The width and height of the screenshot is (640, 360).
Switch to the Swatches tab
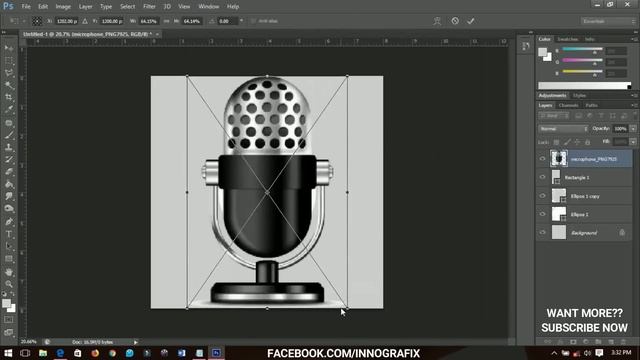pos(568,39)
